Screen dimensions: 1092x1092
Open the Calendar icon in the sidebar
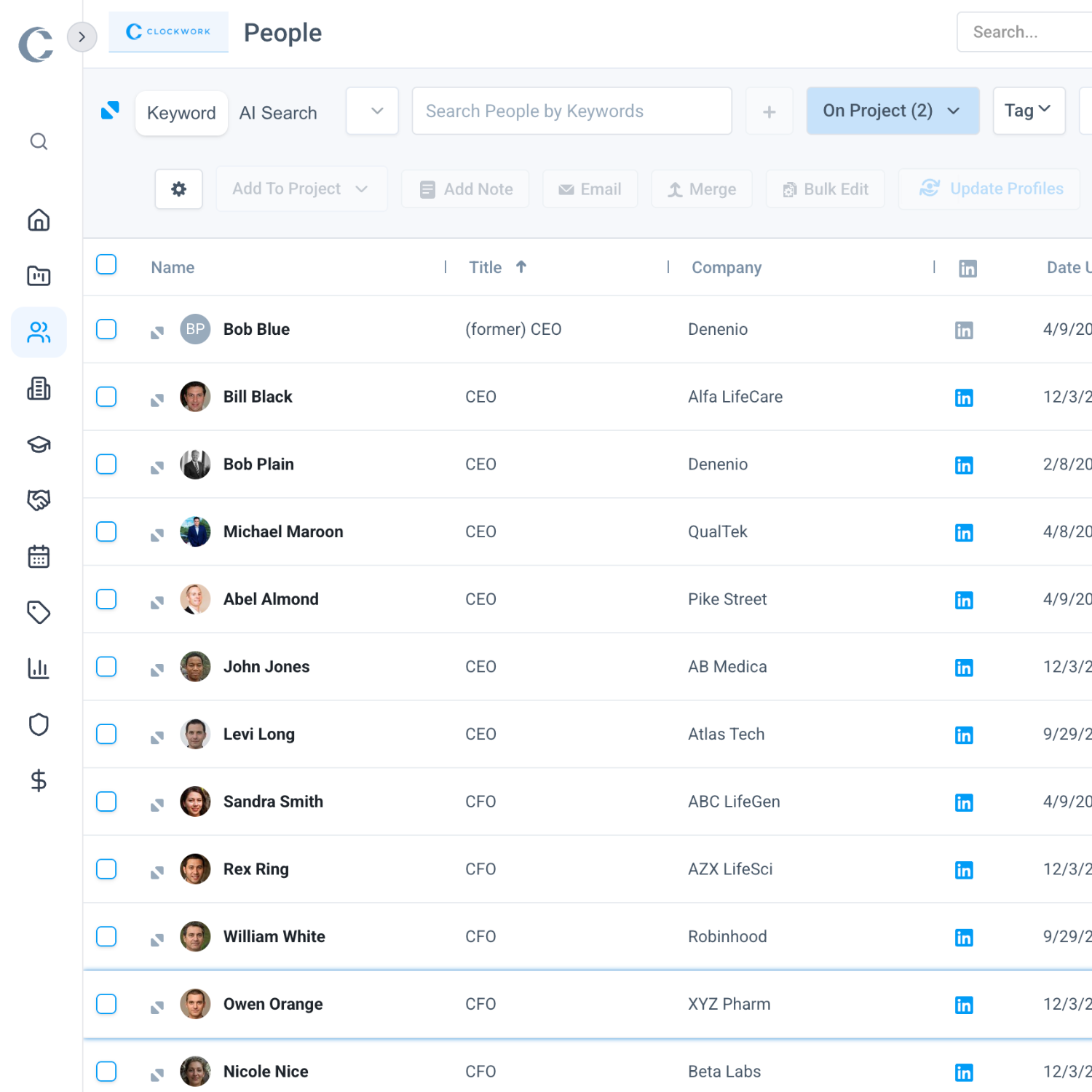click(x=39, y=556)
